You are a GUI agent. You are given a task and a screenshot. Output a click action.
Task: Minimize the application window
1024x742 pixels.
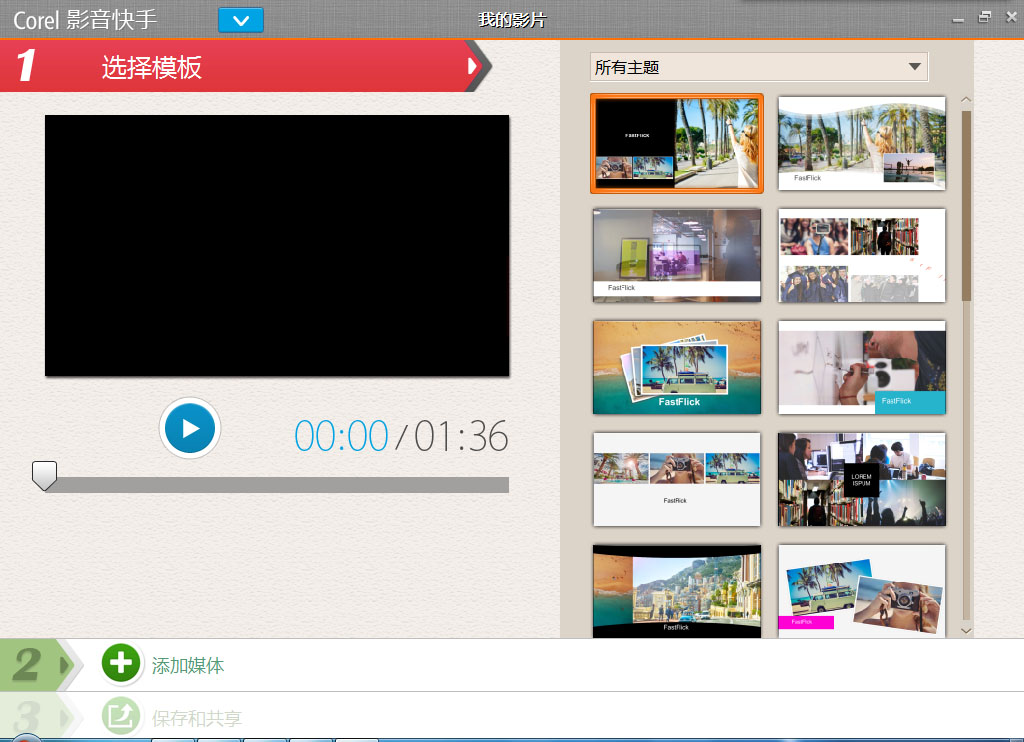(x=958, y=19)
